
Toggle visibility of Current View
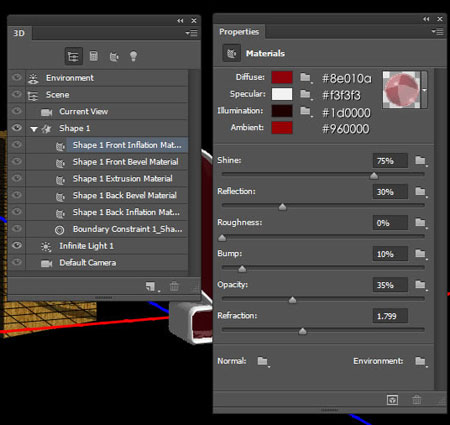point(17,111)
